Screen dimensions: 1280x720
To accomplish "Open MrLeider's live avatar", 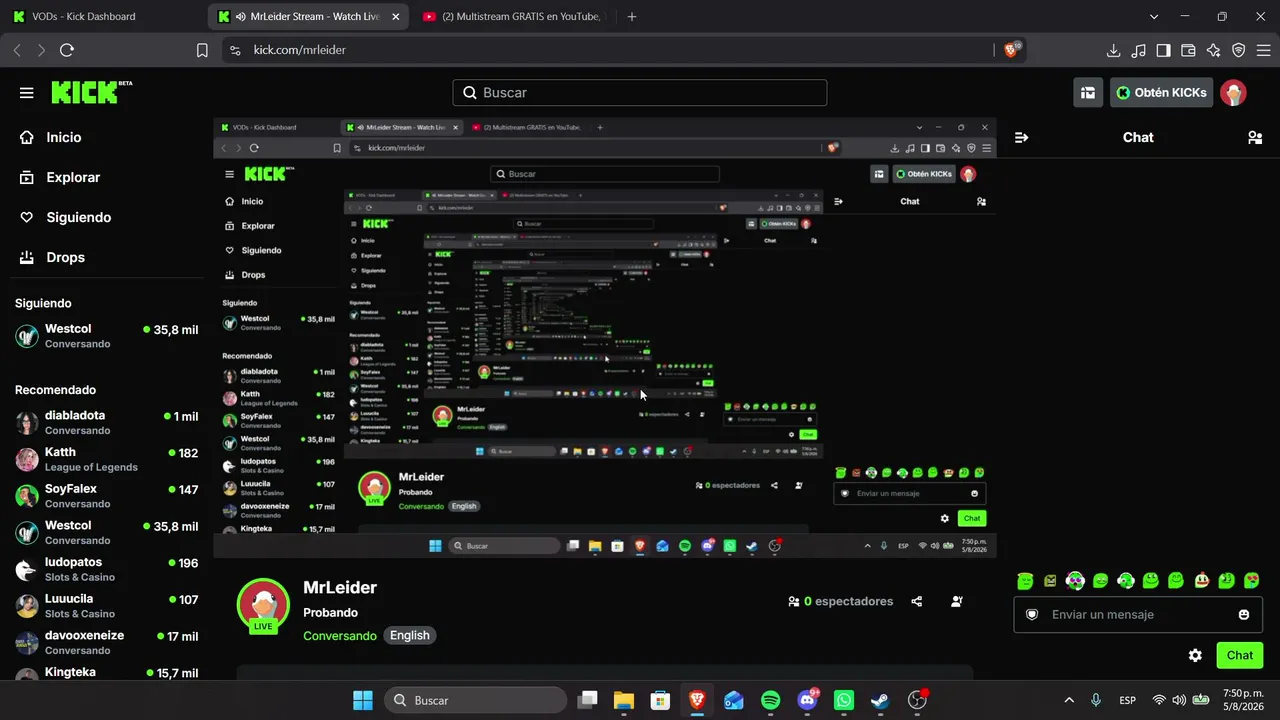I will [x=263, y=605].
